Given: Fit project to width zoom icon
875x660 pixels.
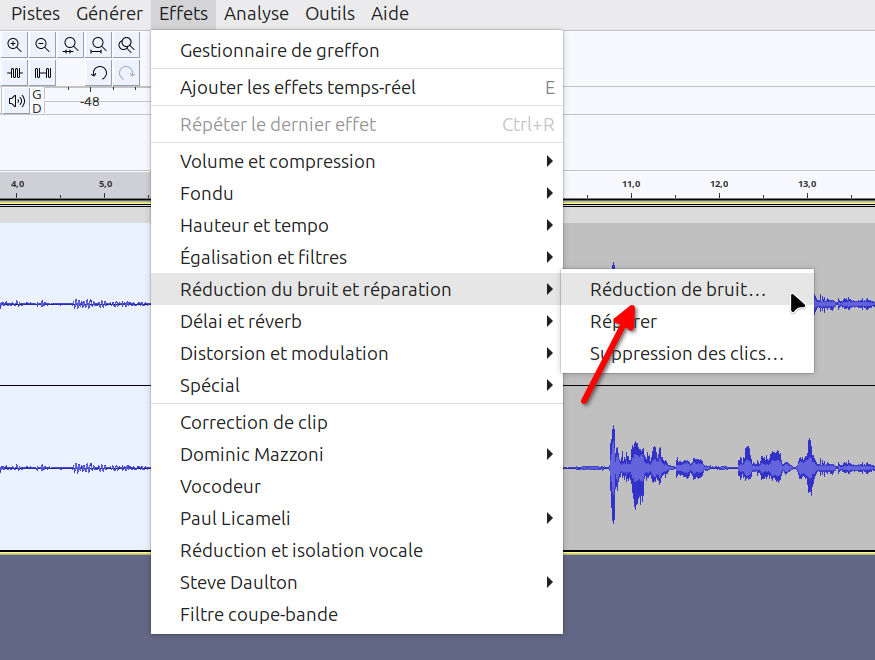Looking at the screenshot, I should click(x=98, y=45).
